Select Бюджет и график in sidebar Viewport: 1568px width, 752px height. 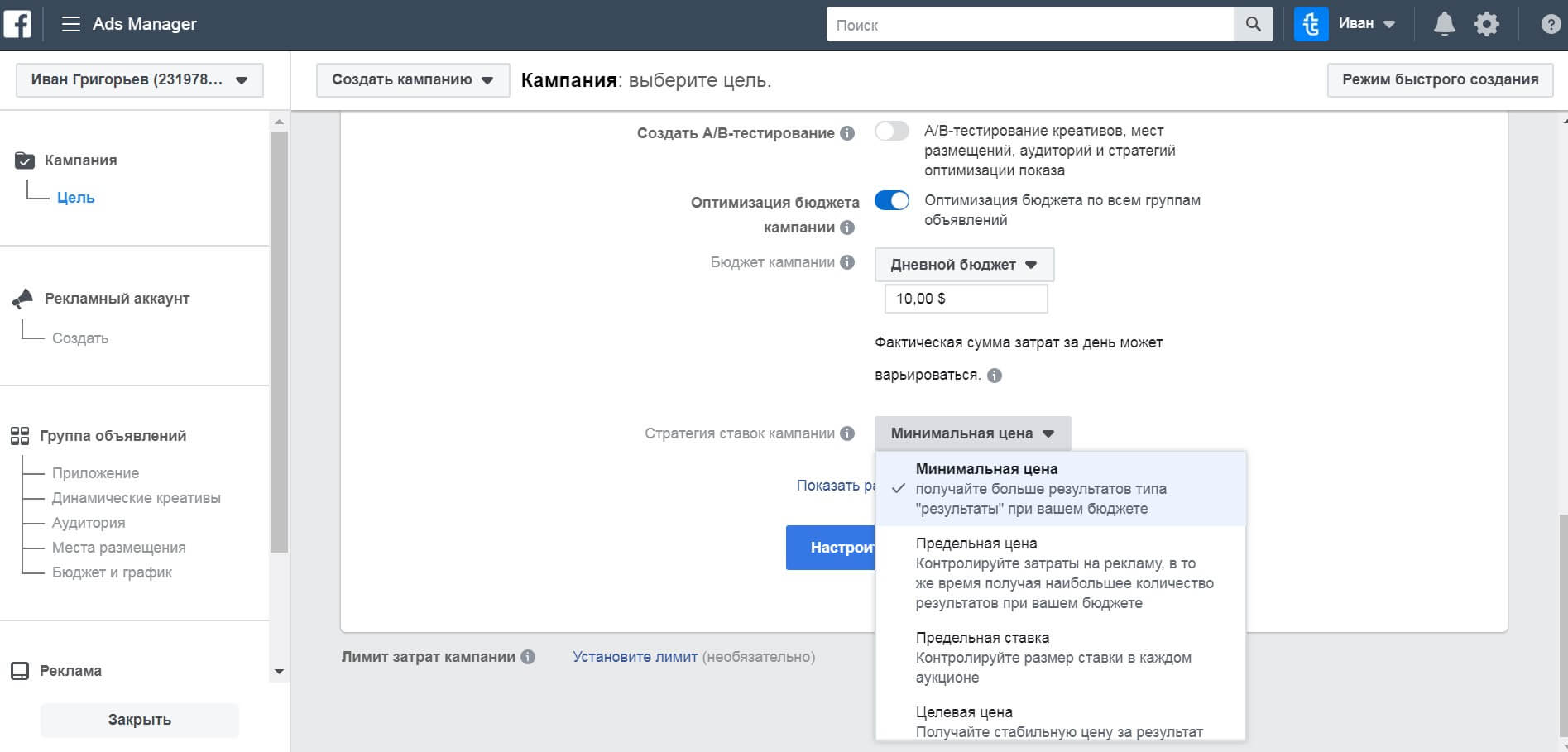pyautogui.click(x=112, y=572)
